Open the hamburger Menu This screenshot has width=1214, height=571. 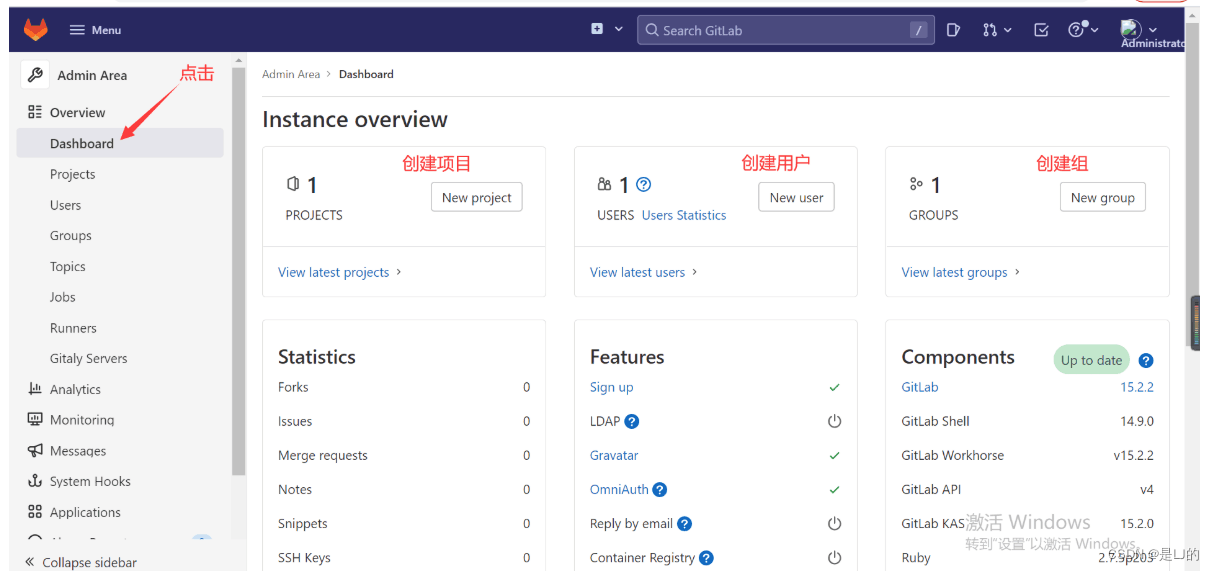pos(95,30)
